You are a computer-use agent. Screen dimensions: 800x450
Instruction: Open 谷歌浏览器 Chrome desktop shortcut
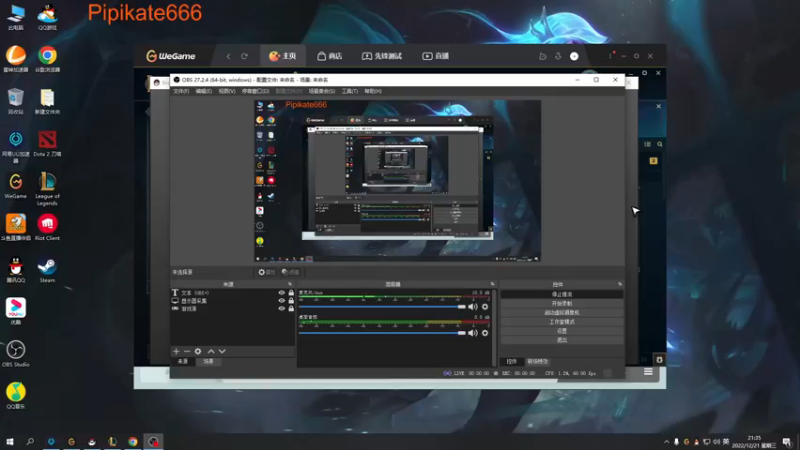[47, 59]
